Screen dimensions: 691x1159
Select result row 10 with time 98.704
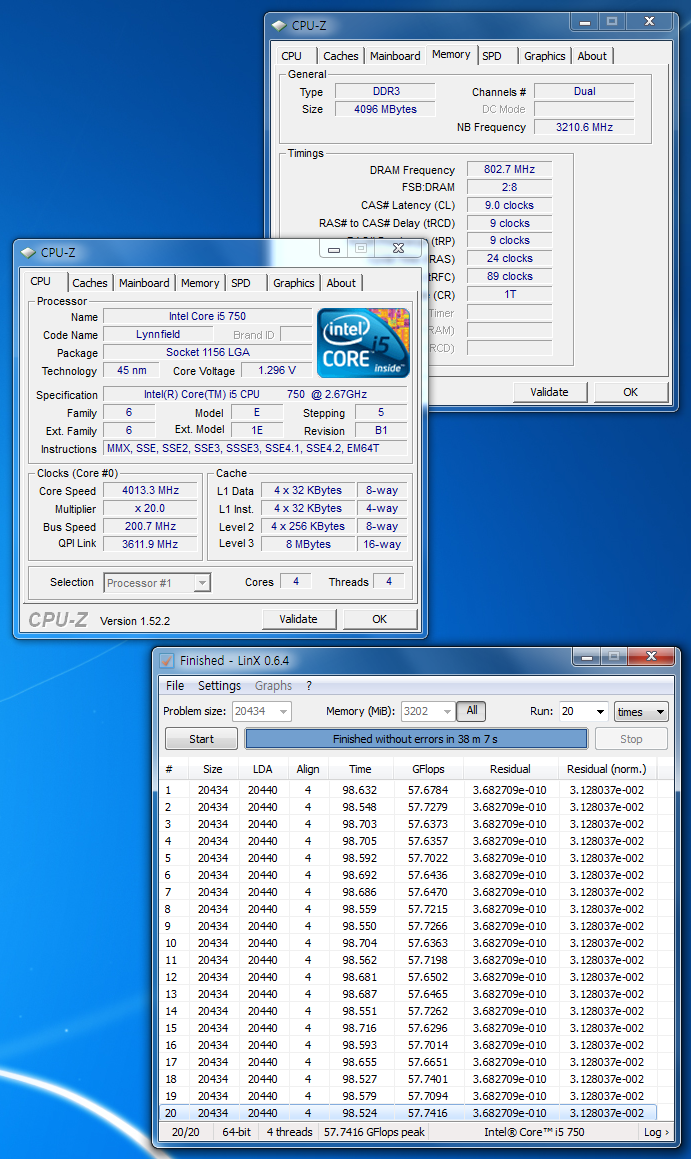tap(408, 943)
